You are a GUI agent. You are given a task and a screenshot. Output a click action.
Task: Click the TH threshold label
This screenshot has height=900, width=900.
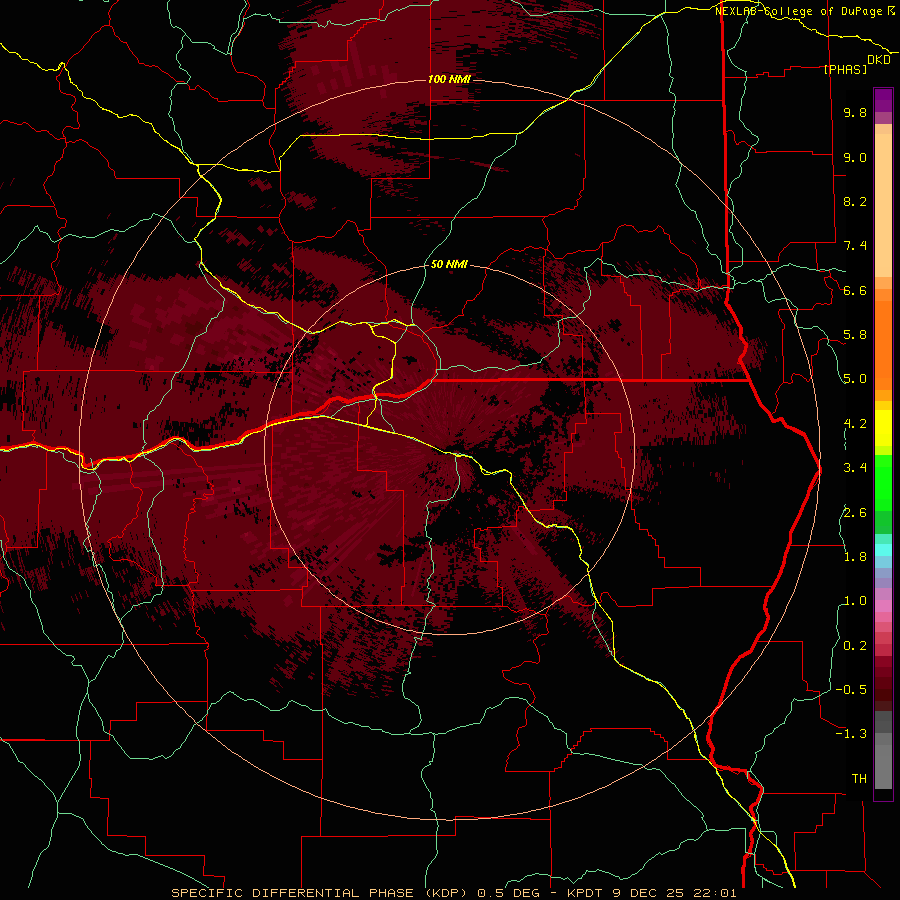[x=859, y=779]
